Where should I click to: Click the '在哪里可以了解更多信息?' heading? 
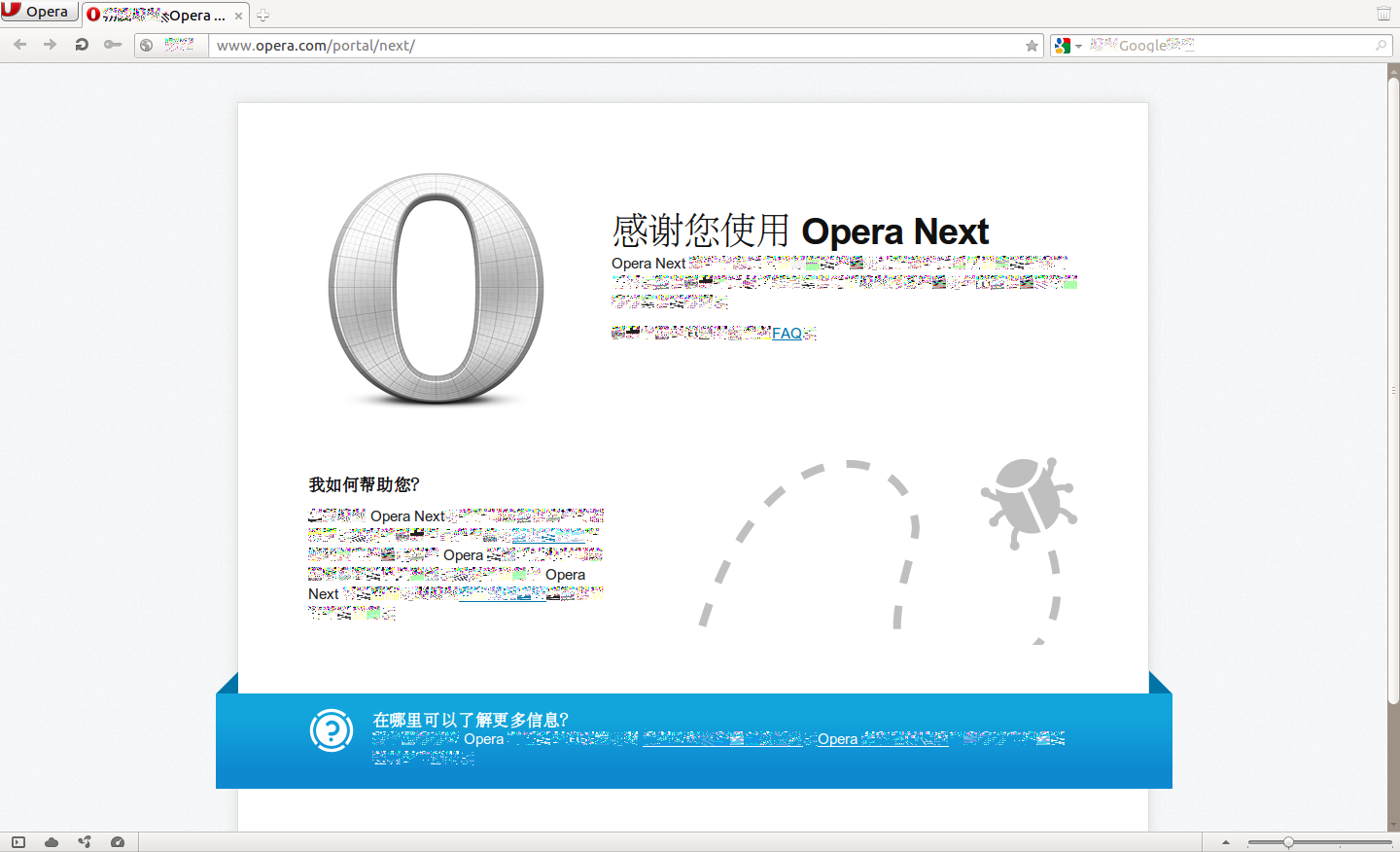pyautogui.click(x=471, y=720)
